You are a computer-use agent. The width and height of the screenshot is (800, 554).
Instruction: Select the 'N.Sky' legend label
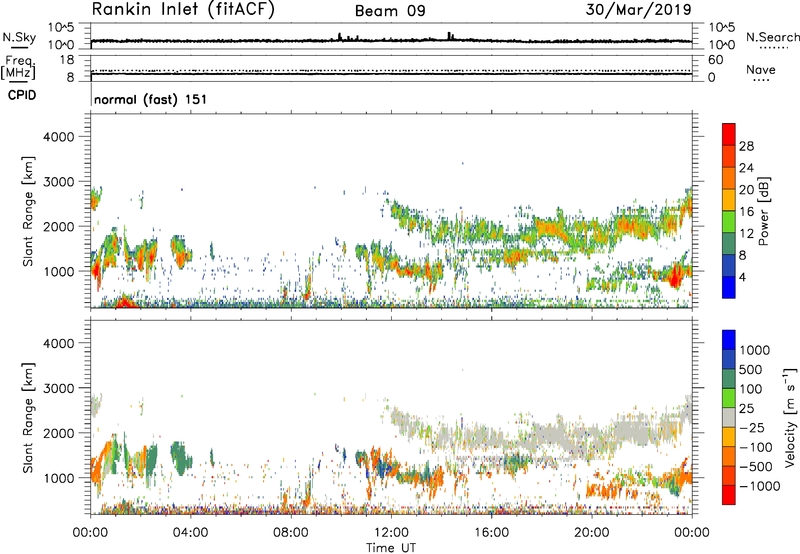19,37
